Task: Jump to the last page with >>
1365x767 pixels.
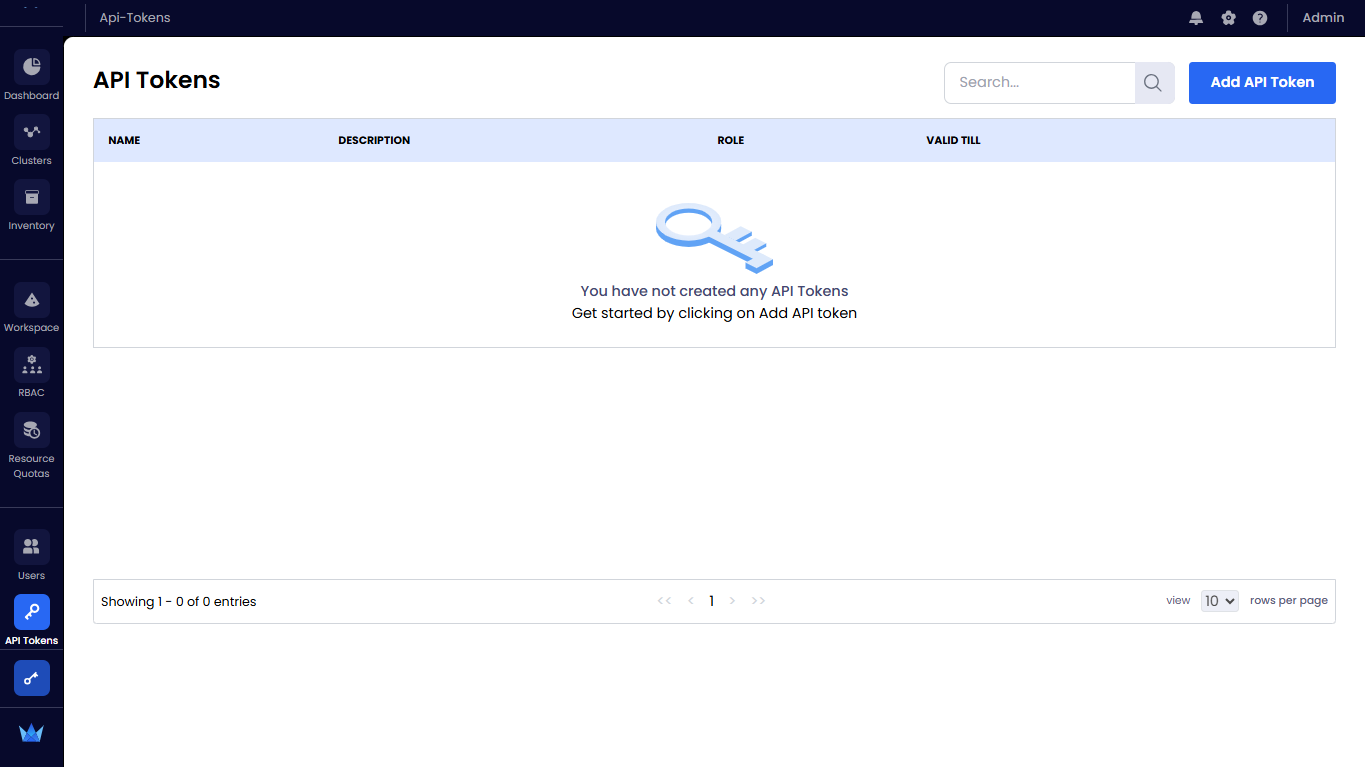Action: pyautogui.click(x=758, y=601)
